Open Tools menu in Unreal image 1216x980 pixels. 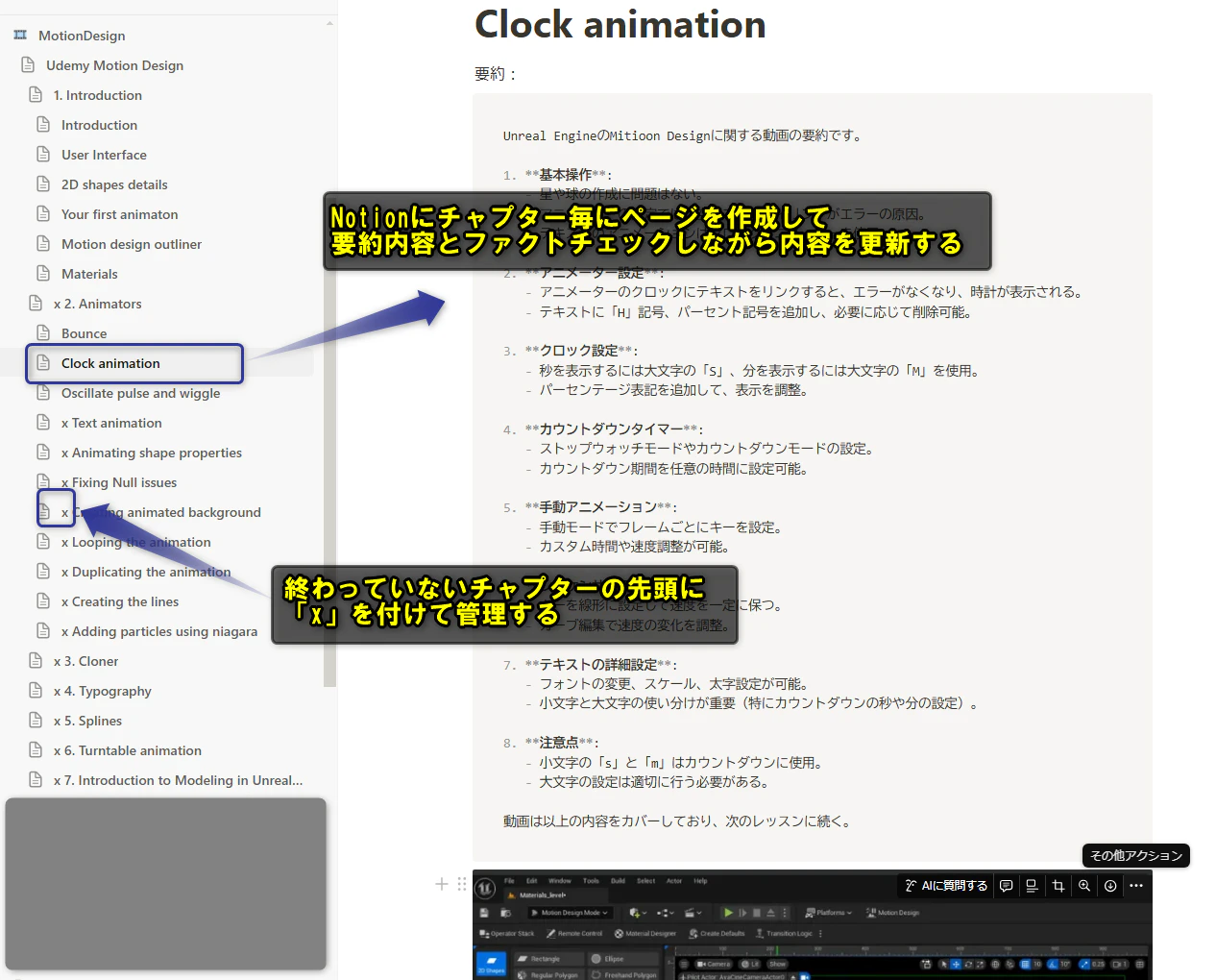coord(591,881)
